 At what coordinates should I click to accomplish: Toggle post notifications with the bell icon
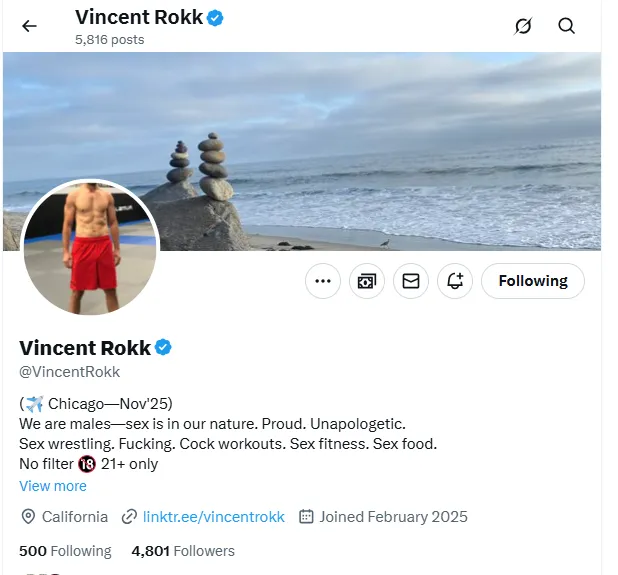click(x=455, y=281)
